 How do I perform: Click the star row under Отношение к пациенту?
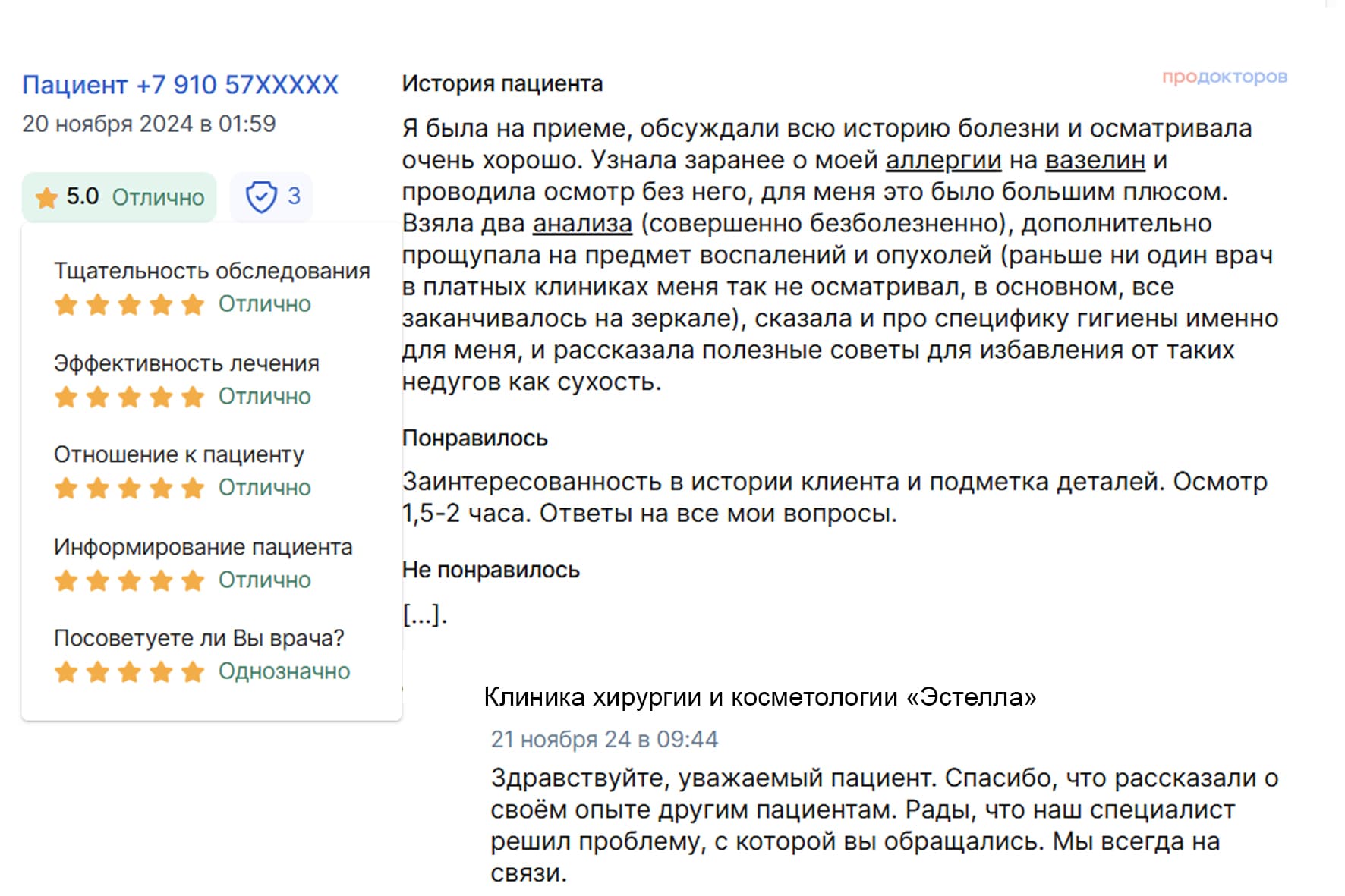pyautogui.click(x=130, y=488)
